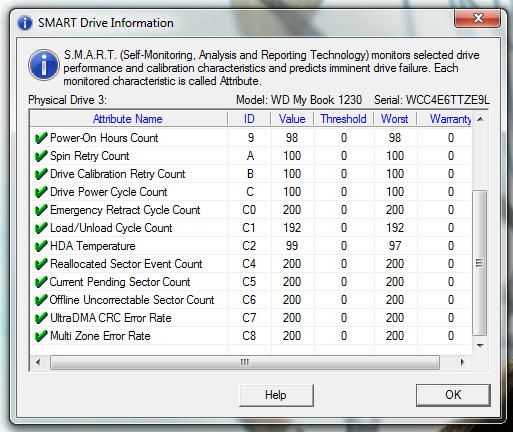Click the status checkmark for HDA Temperature
513x432 pixels.
[x=41, y=246]
